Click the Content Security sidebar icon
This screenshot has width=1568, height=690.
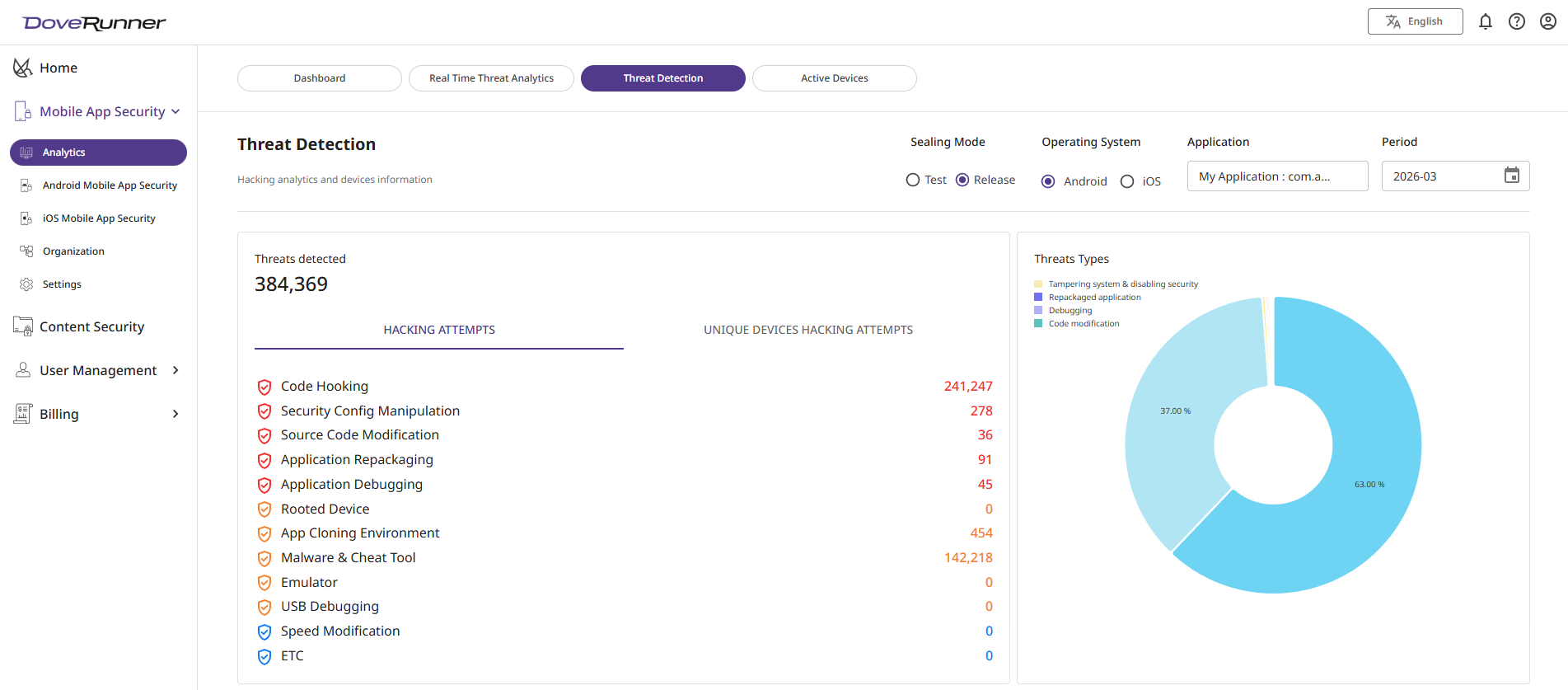point(23,326)
